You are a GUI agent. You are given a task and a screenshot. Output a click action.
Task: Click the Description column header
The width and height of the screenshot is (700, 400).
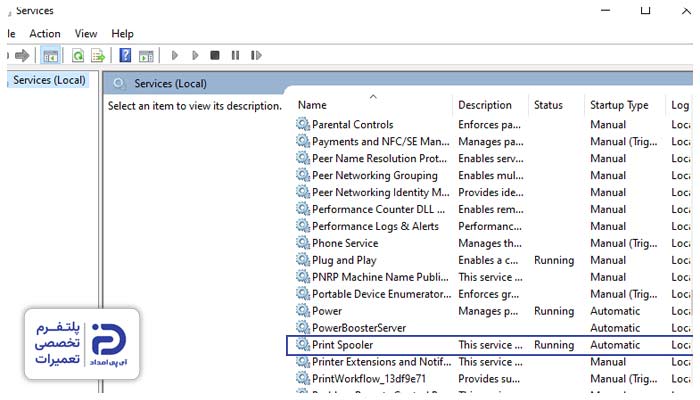[485, 105]
